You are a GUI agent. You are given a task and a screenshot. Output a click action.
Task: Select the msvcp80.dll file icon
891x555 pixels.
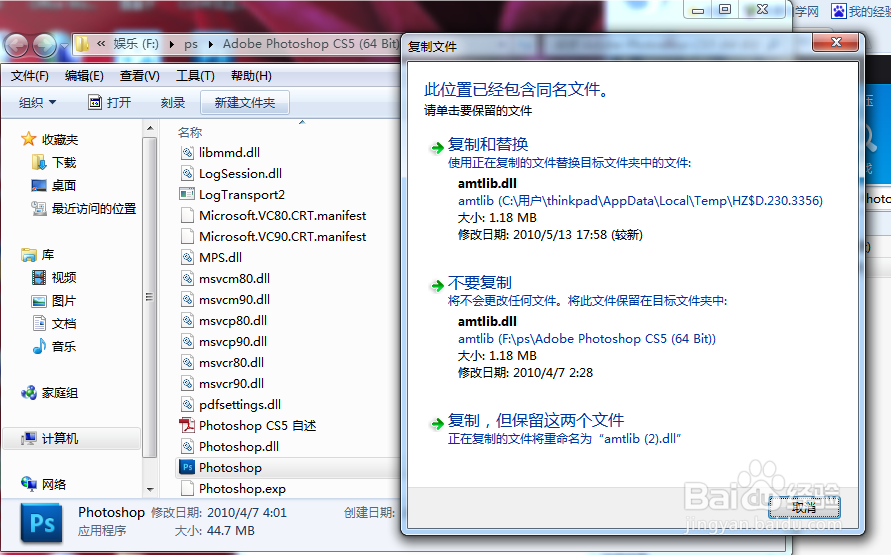coord(187,320)
